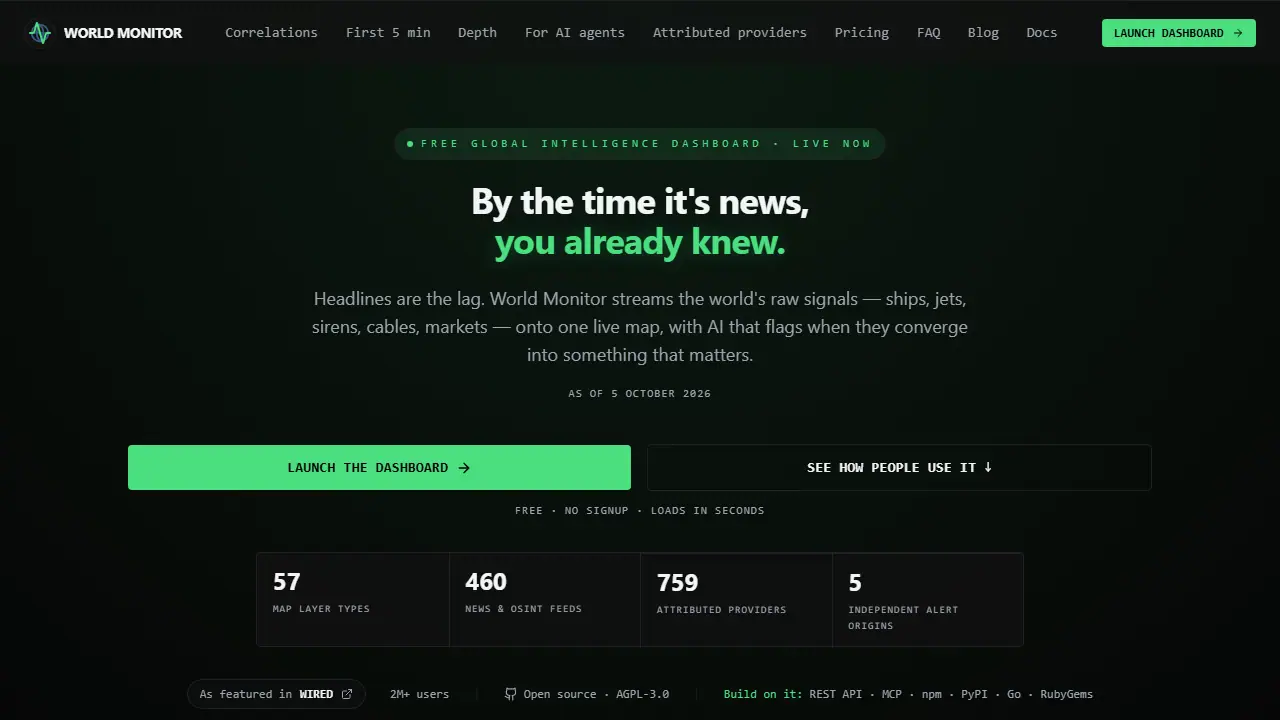Open the For AI agents nav link
The image size is (1280, 720).
coord(575,33)
